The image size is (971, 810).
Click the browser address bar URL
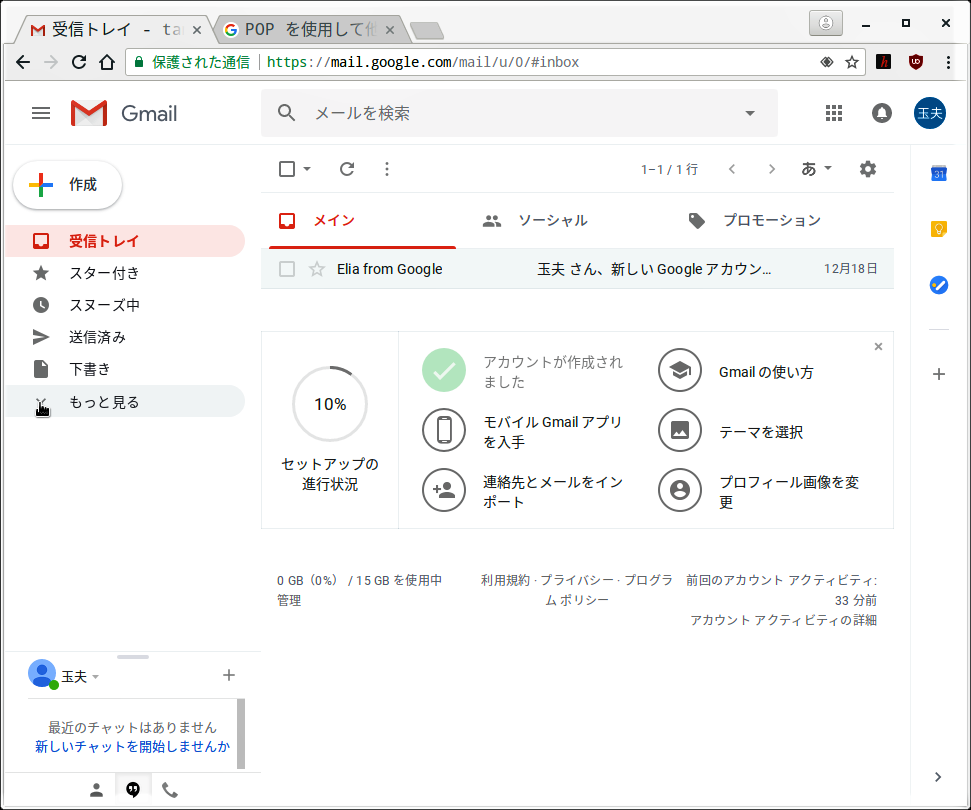point(424,62)
